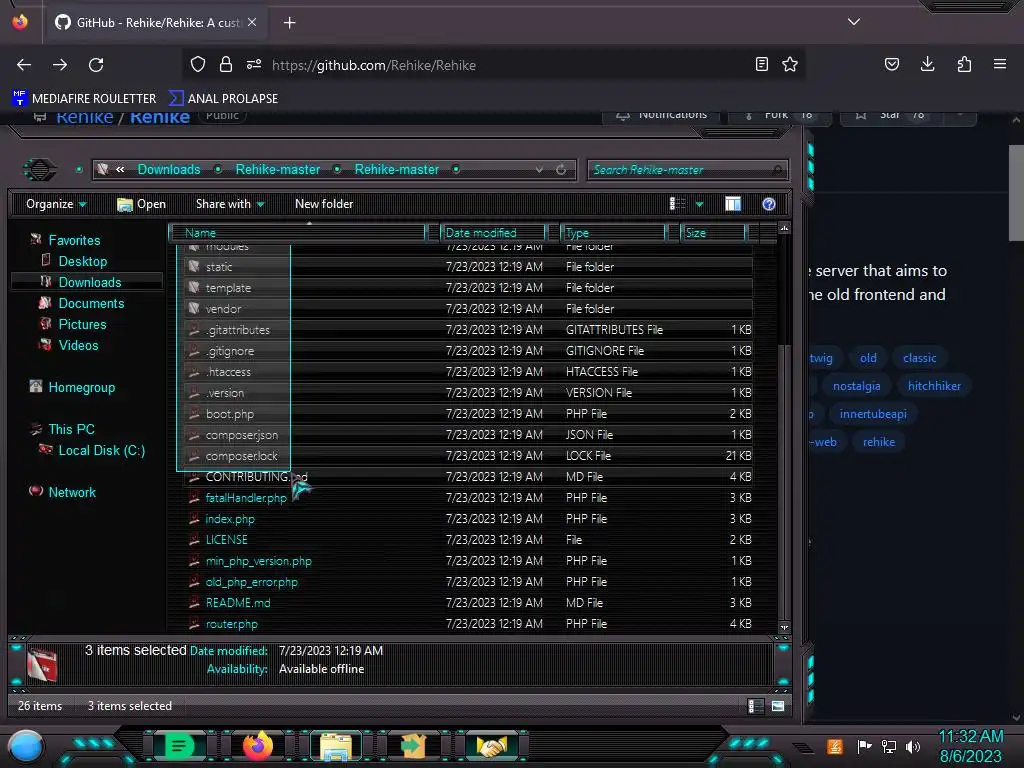This screenshot has height=768, width=1024.
Task: Select Favorites in navigation pane
Action: click(74, 240)
